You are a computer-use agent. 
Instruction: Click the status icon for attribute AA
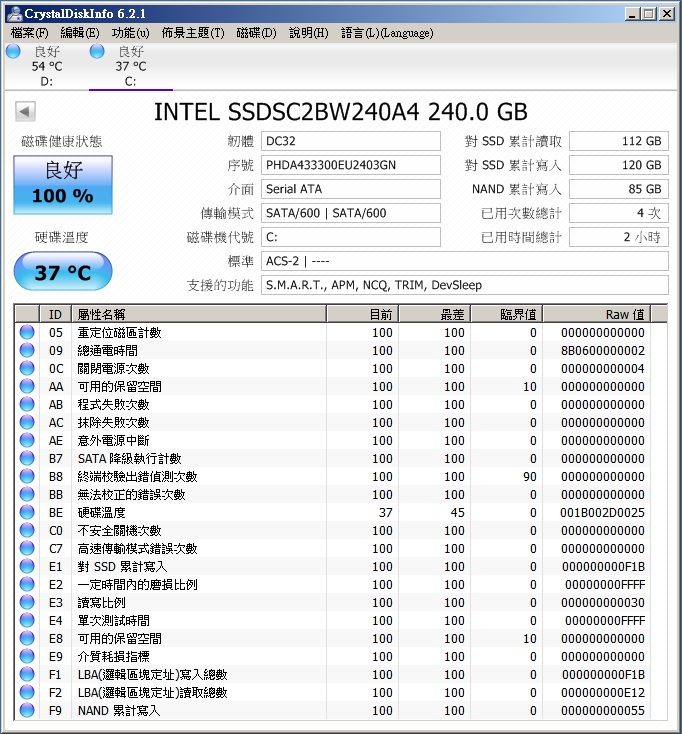pos(27,386)
